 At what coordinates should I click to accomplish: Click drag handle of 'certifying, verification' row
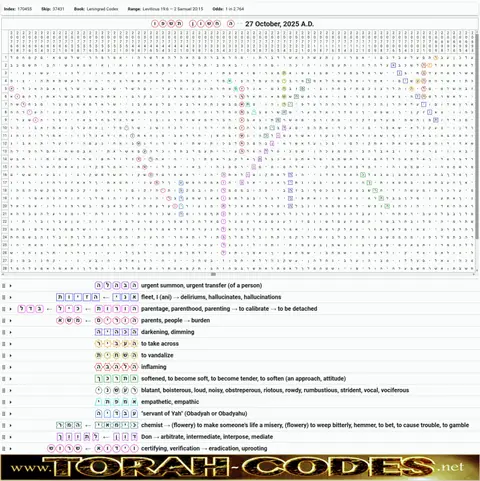4,449
